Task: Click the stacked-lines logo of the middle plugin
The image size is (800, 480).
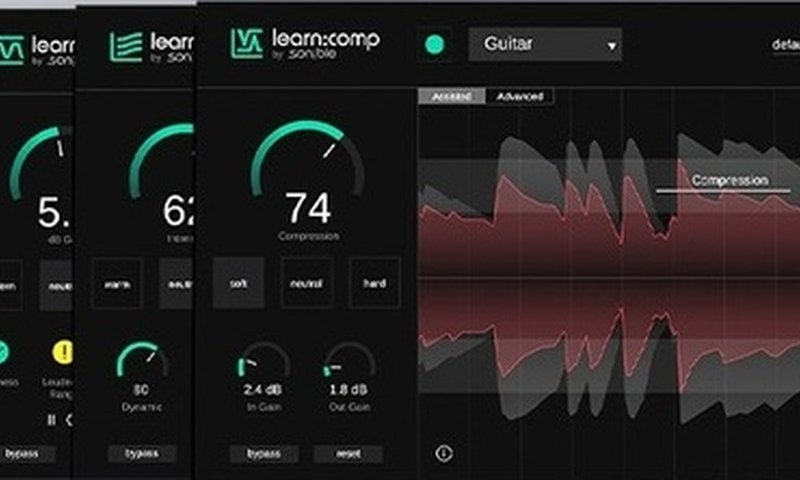Action: [126, 46]
